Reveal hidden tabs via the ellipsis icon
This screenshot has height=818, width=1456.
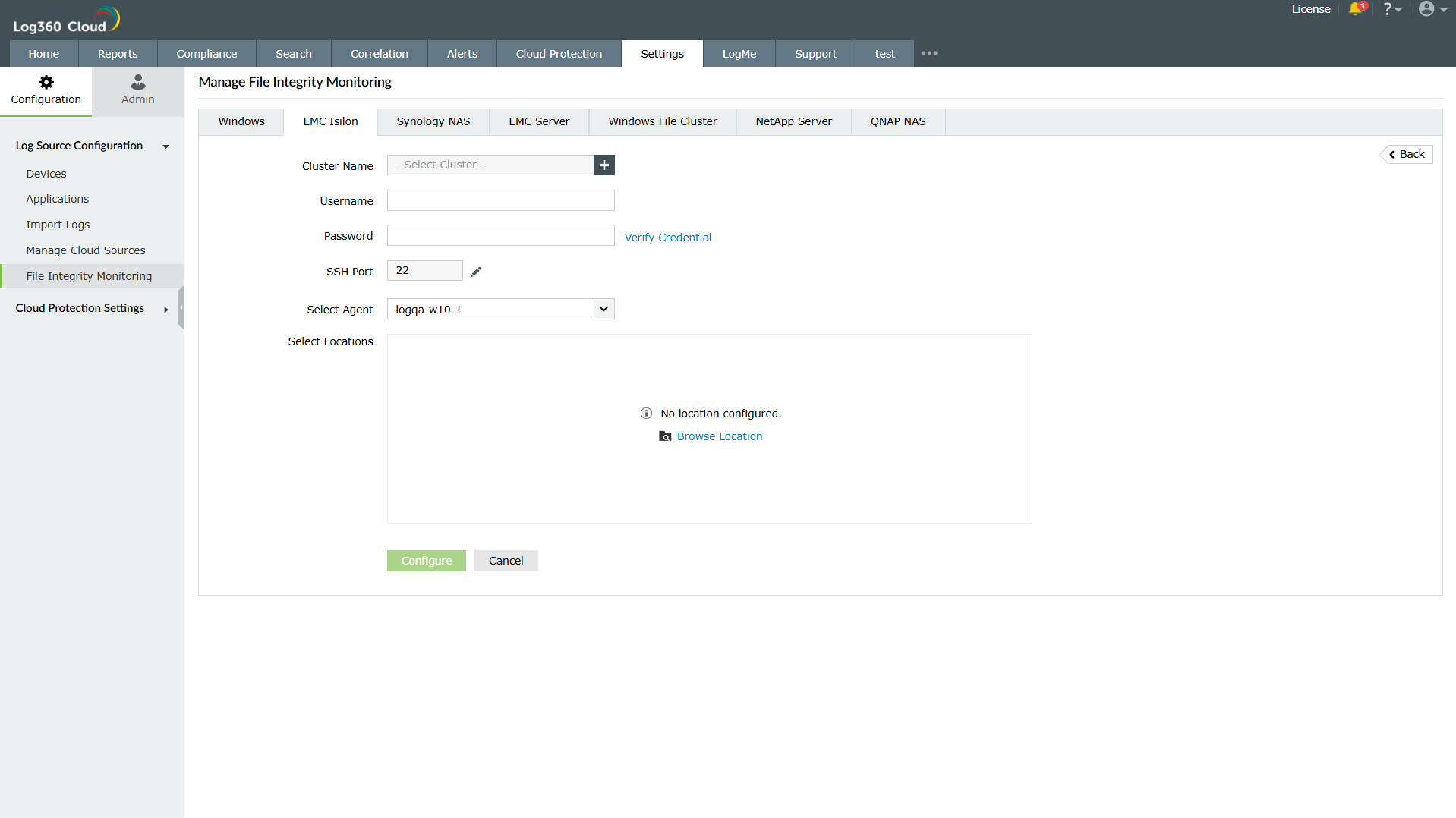point(929,53)
